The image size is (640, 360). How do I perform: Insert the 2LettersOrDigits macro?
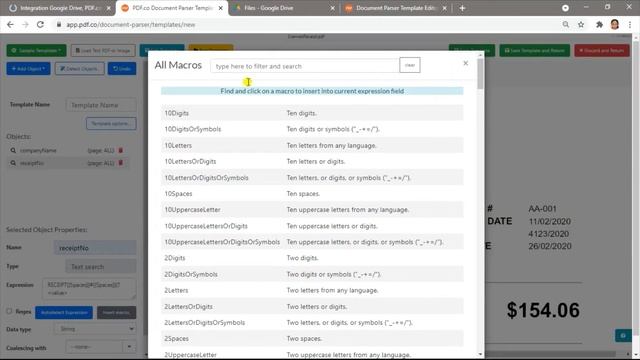pos(312,306)
